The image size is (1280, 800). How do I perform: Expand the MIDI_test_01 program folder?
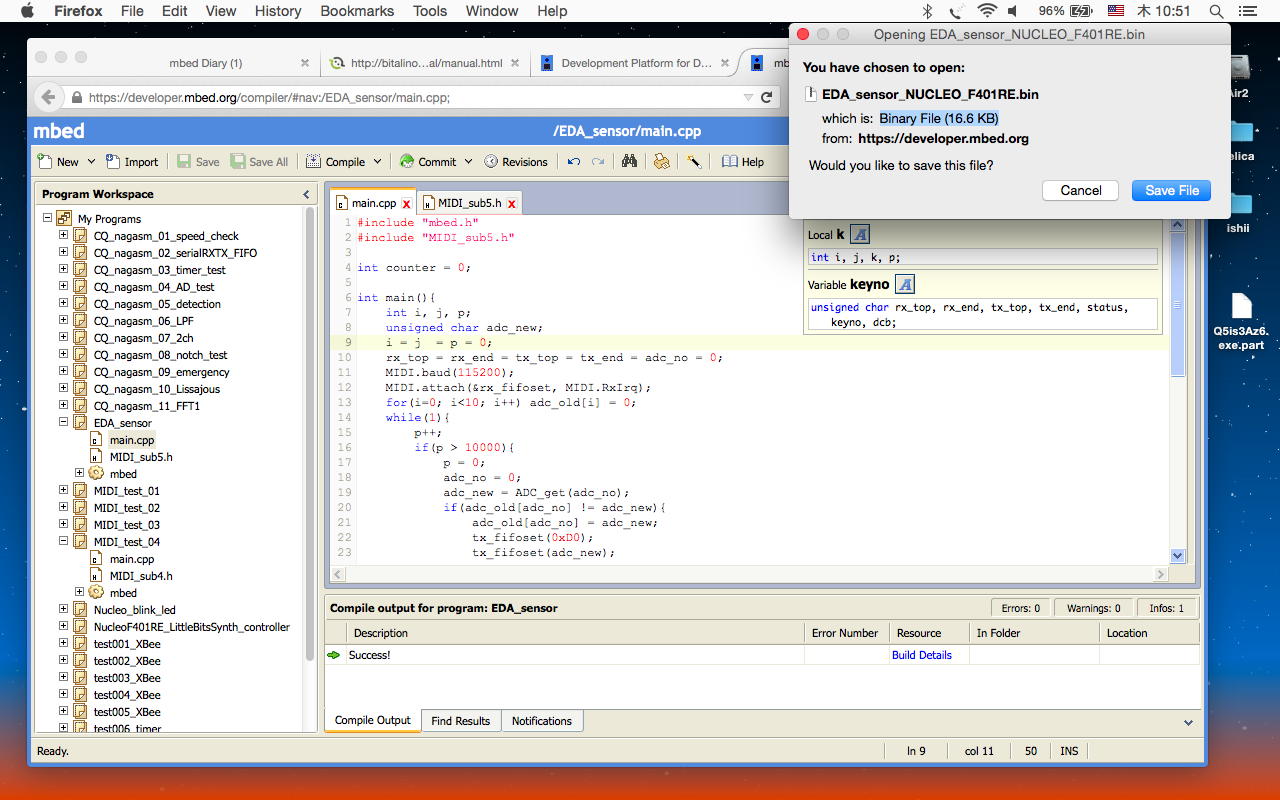pyautogui.click(x=64, y=491)
